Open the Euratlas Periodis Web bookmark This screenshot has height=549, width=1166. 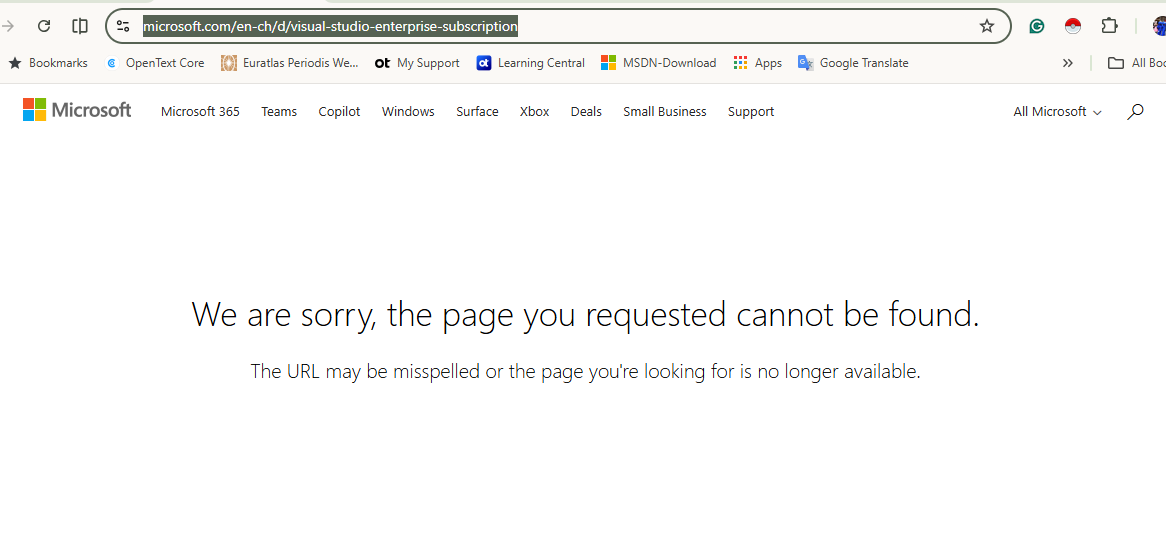[290, 63]
